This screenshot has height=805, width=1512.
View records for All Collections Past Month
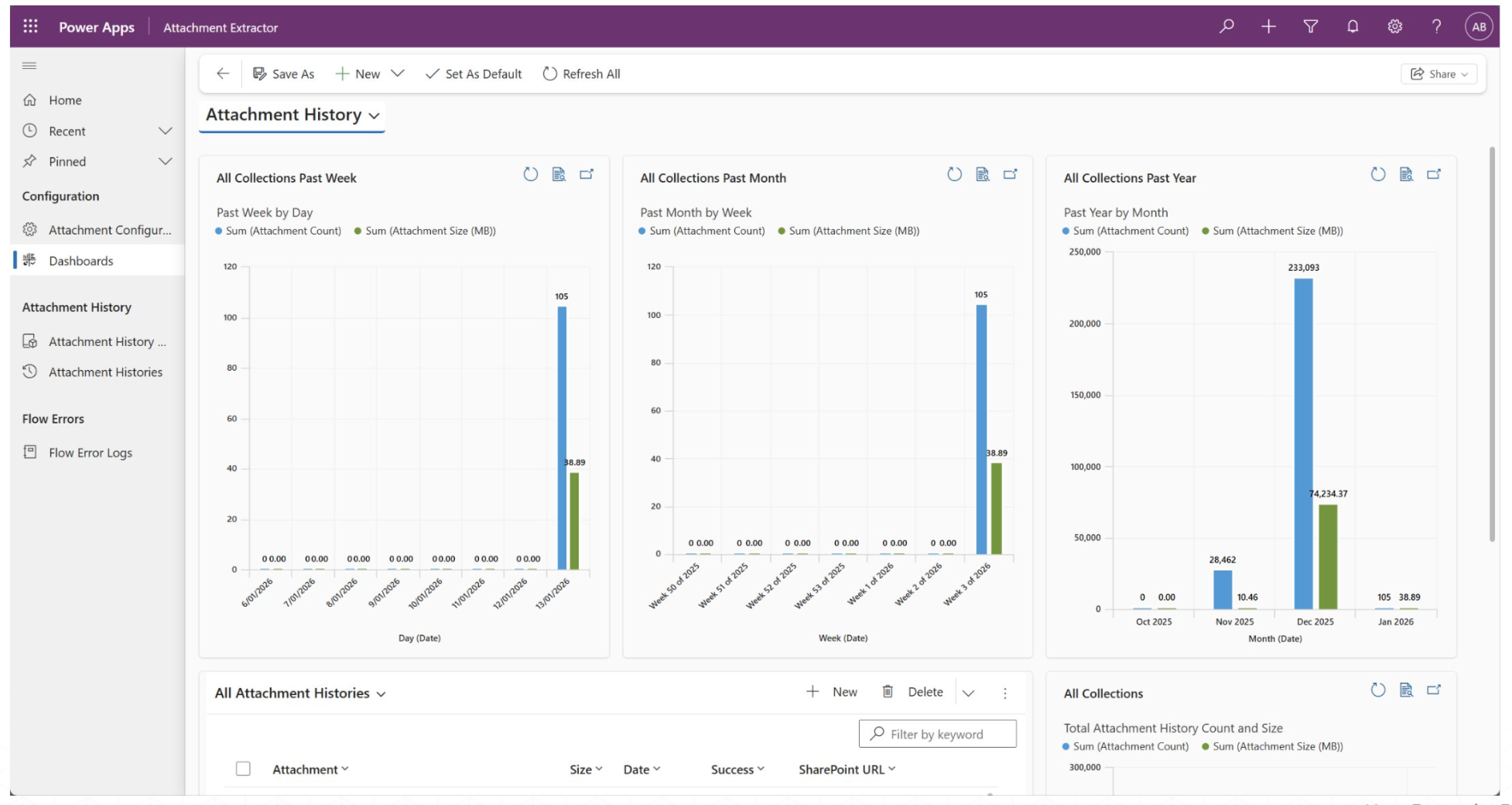tap(983, 175)
